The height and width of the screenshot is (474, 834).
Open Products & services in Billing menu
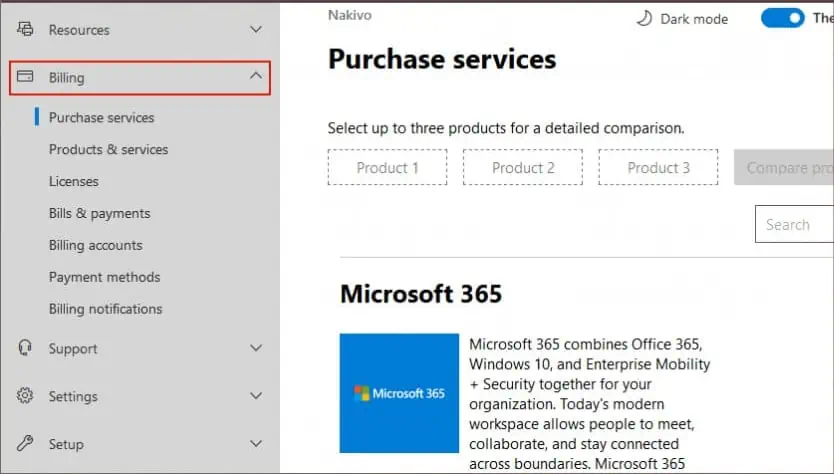[109, 149]
